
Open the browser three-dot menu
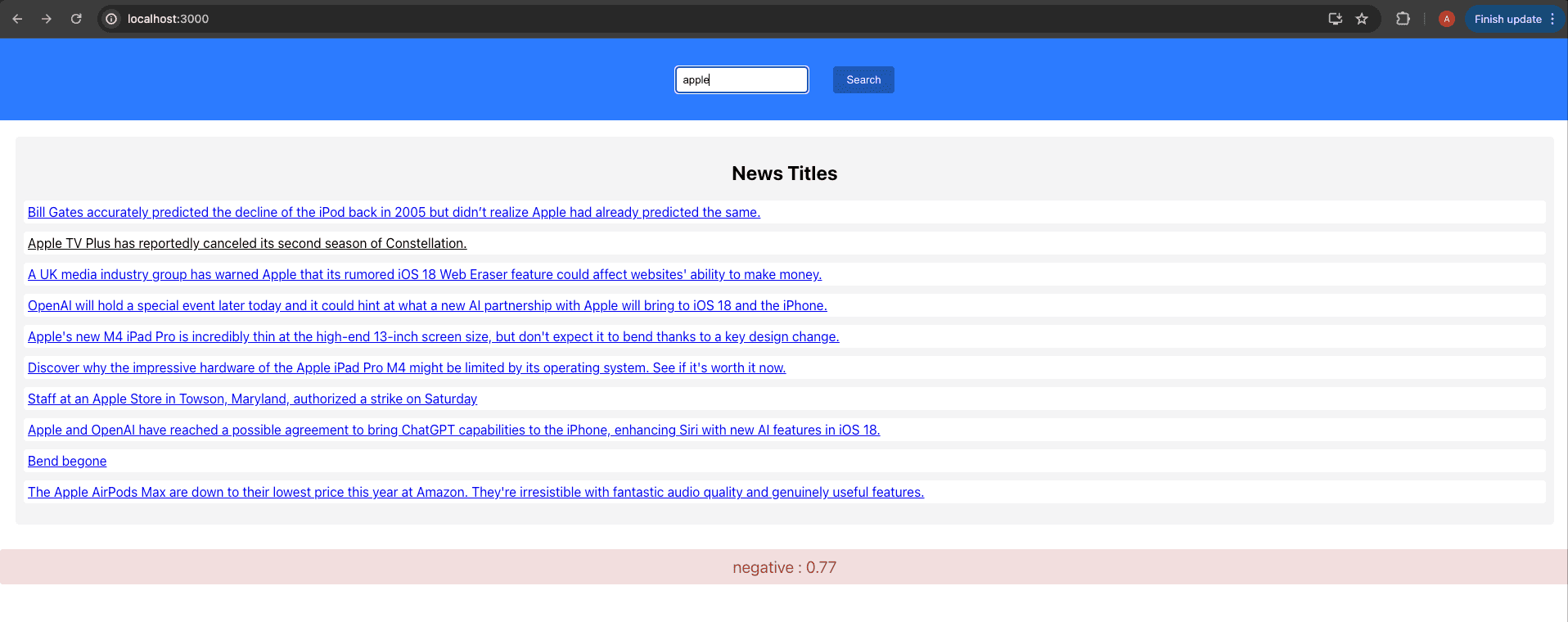click(1552, 19)
